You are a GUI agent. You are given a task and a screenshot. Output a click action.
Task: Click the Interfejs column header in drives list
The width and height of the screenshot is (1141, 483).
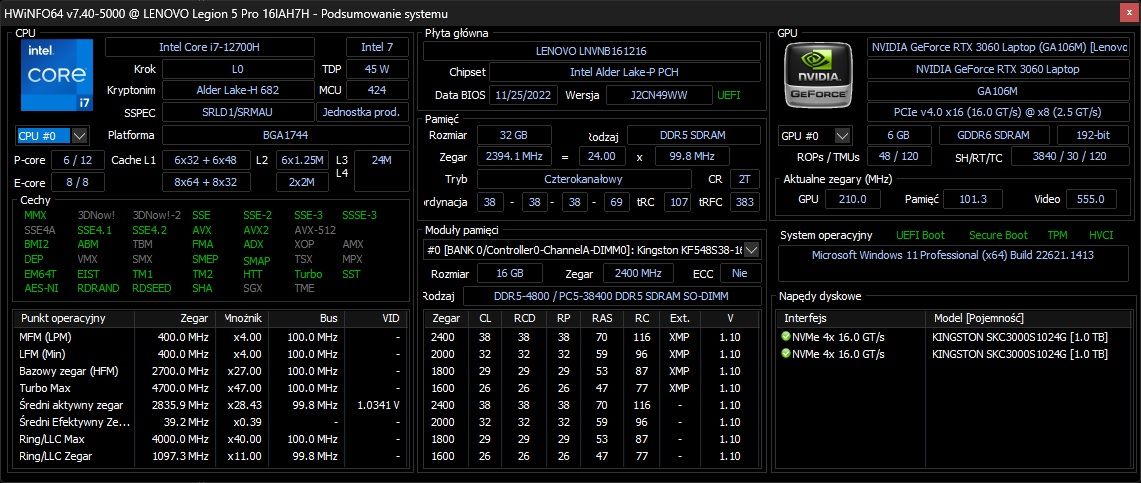pyautogui.click(x=851, y=319)
